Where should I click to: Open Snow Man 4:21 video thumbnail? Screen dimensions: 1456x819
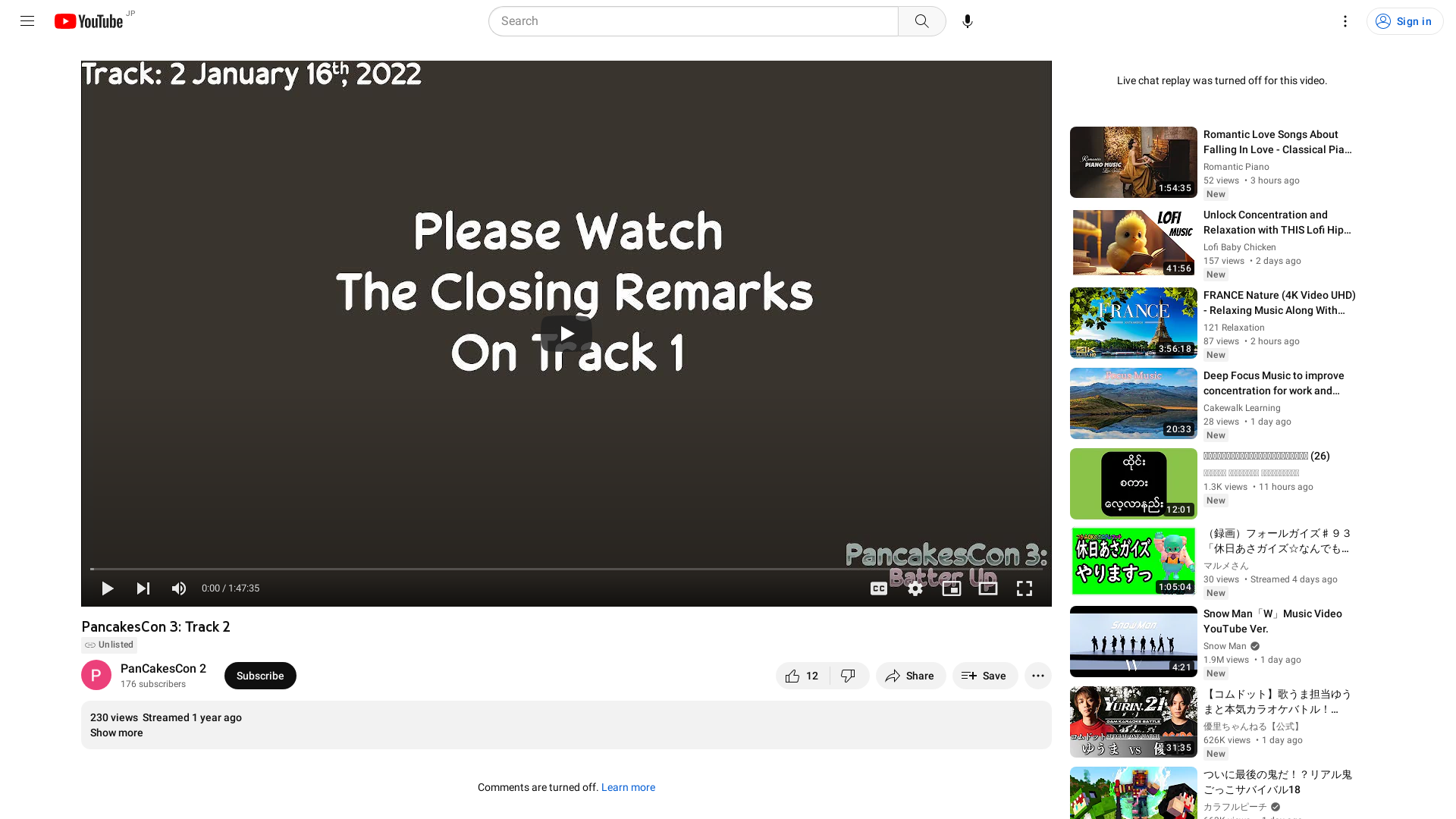pos(1134,642)
